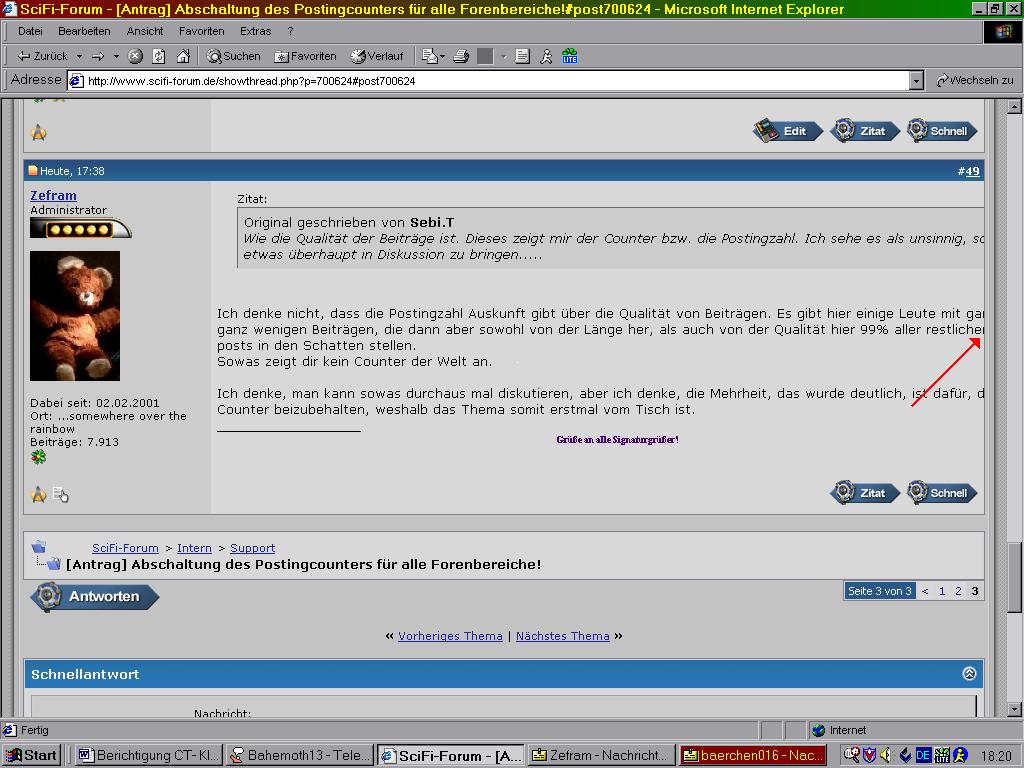Open Zefram's user profile link
The width and height of the screenshot is (1024, 768).
53,196
